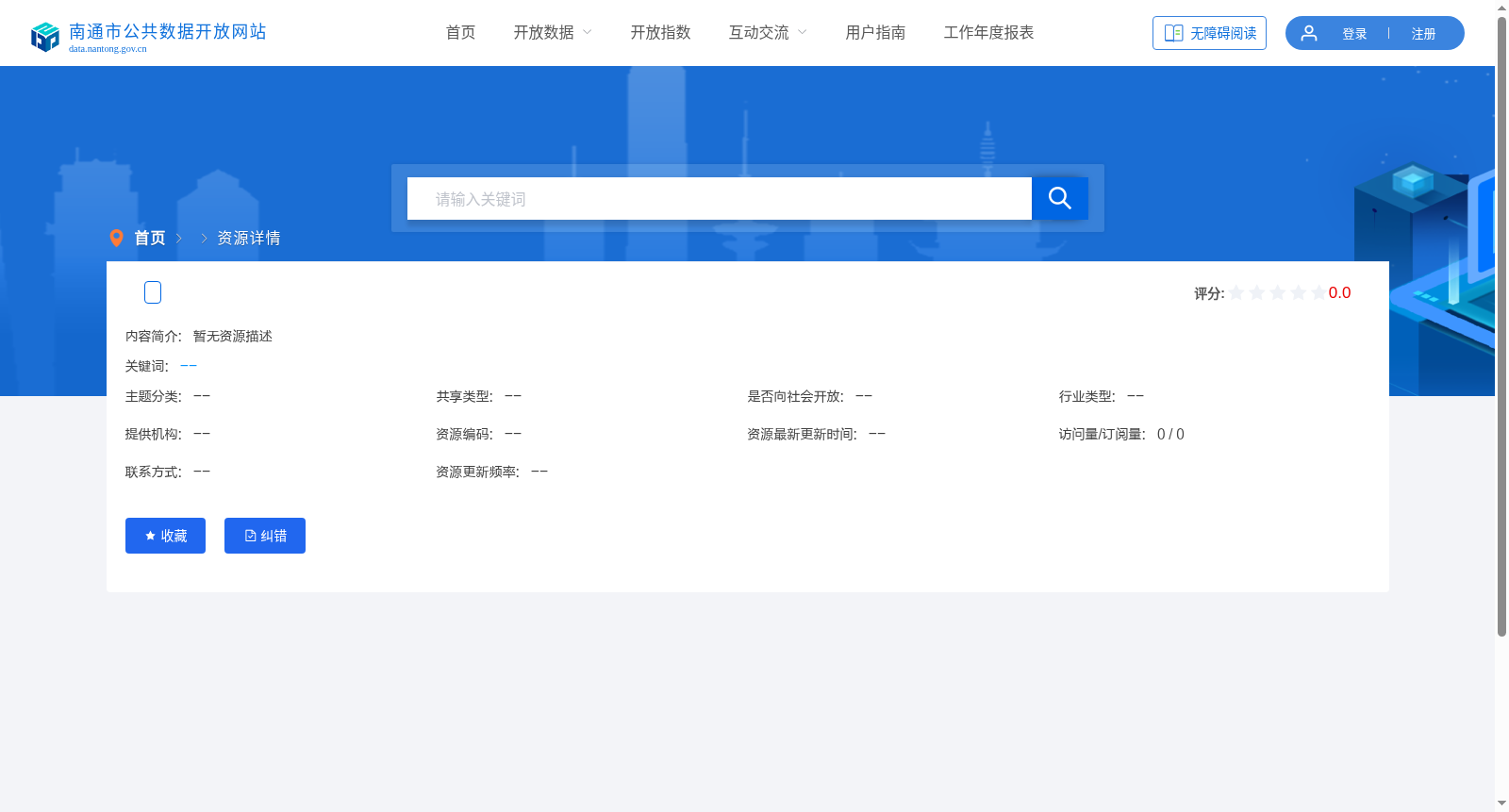Open the 用户指南 menu item
This screenshot has width=1509, height=812.
[x=875, y=32]
